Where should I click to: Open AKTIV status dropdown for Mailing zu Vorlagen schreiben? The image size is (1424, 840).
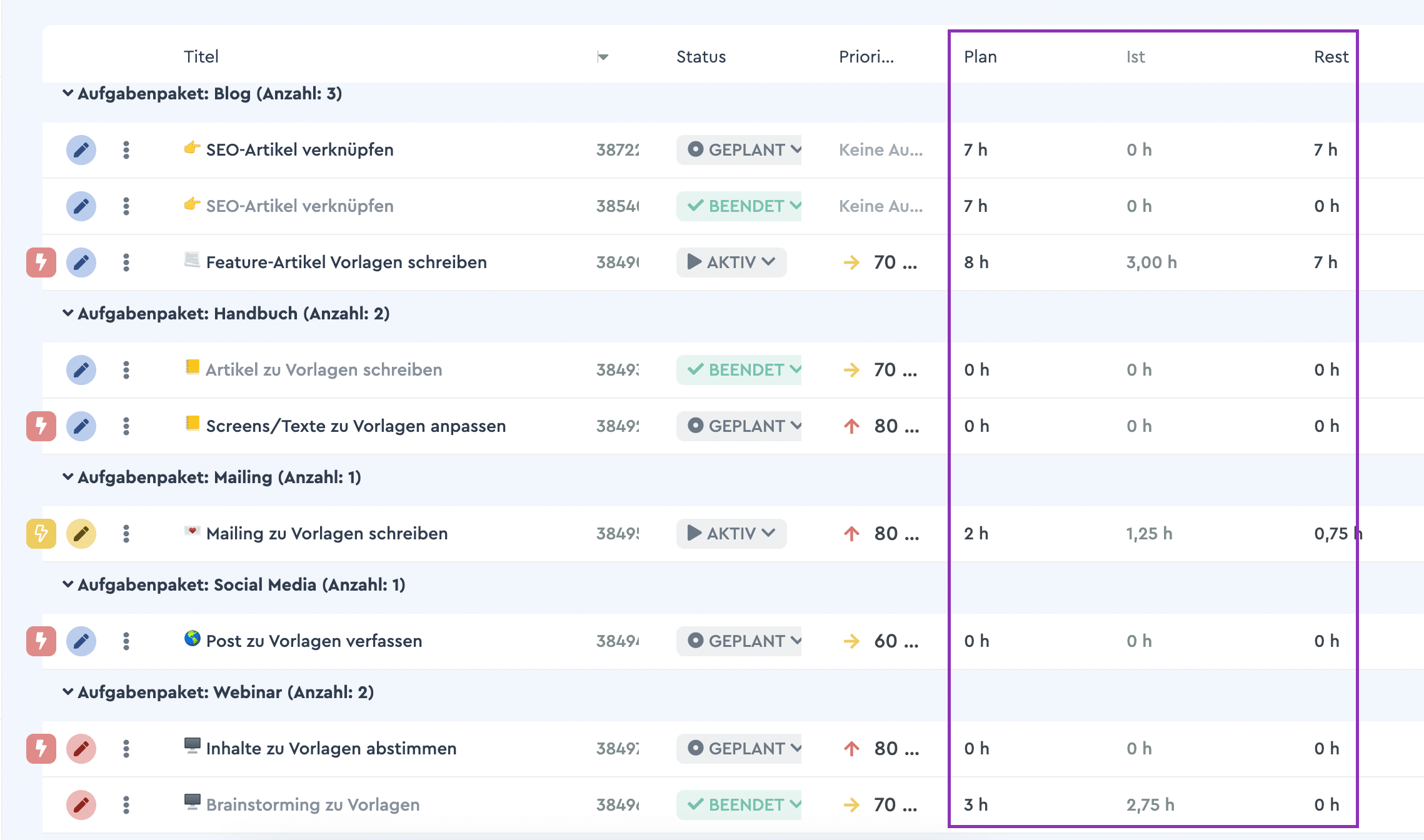coord(731,534)
